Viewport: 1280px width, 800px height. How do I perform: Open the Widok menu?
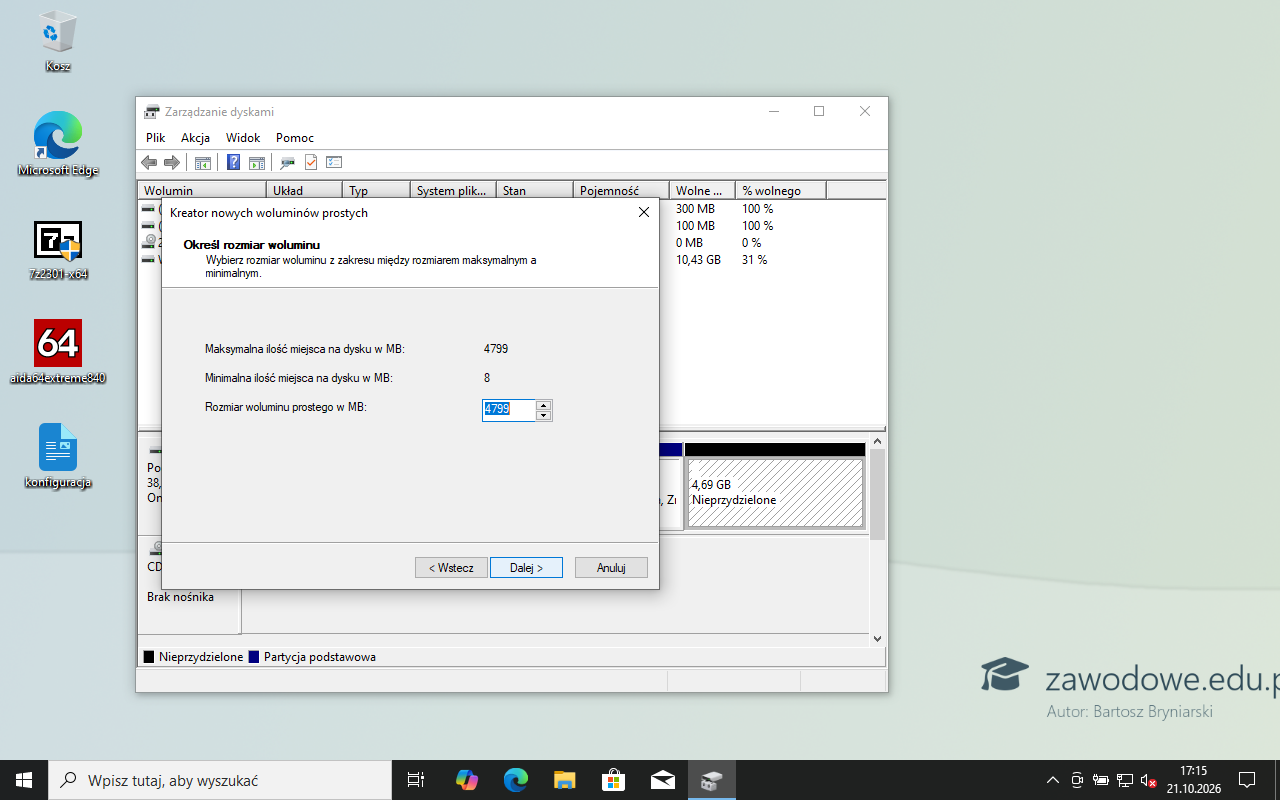(x=243, y=138)
